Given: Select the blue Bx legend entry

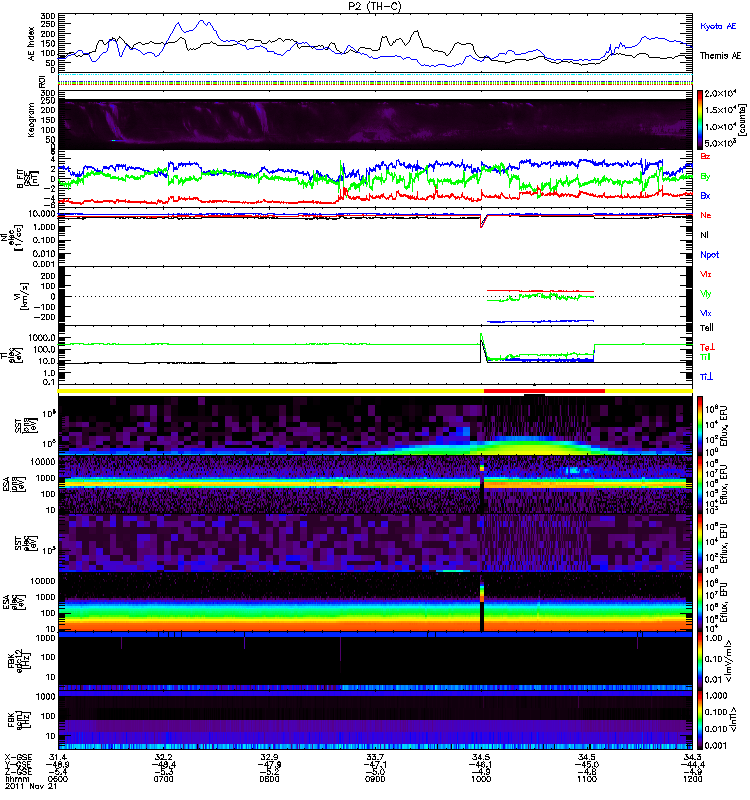Looking at the screenshot, I should point(706,196).
